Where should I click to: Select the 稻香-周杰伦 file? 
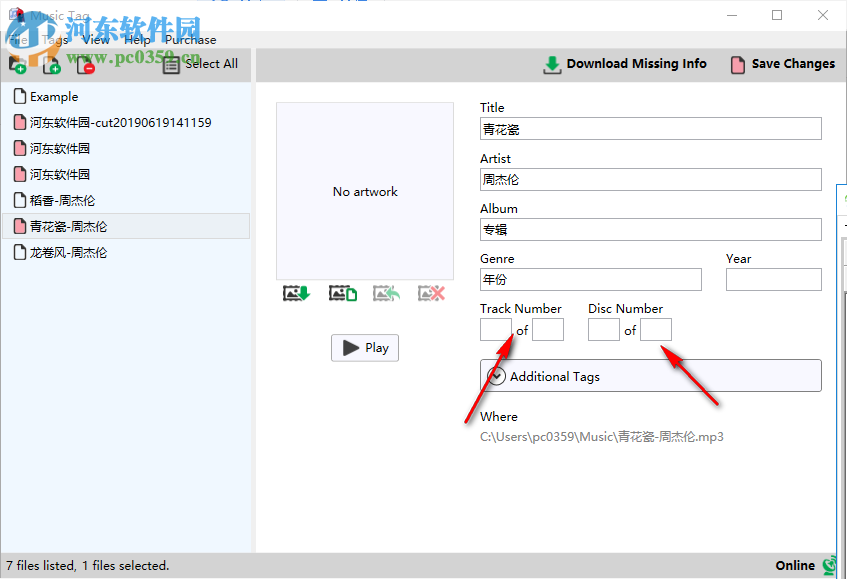pos(126,200)
